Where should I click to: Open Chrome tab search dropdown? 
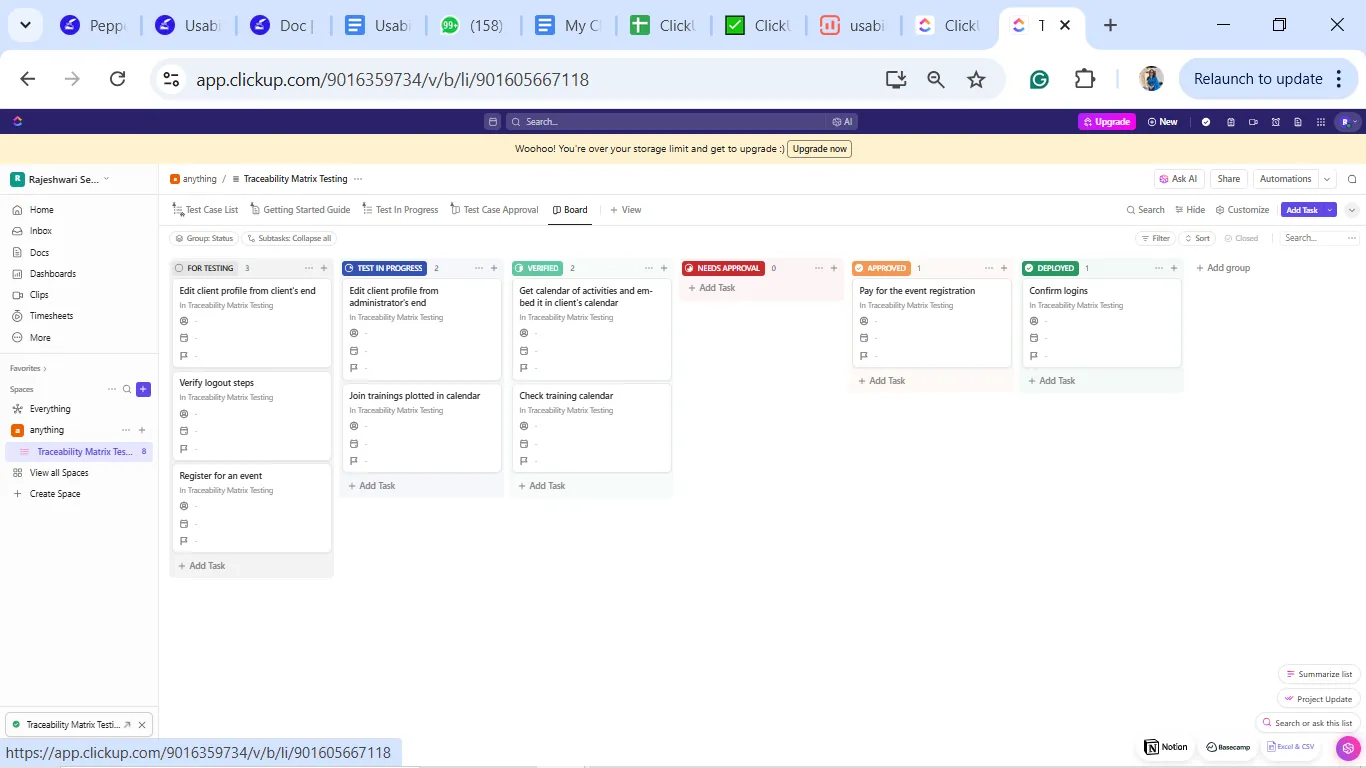[x=25, y=25]
